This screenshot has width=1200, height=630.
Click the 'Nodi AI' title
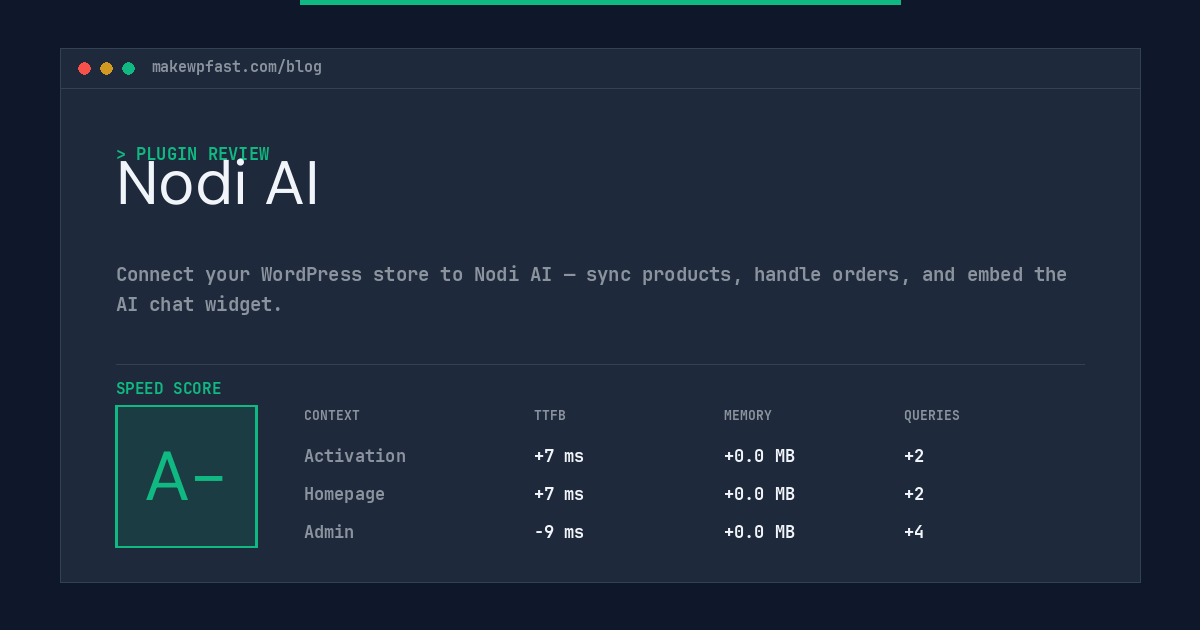(x=218, y=184)
